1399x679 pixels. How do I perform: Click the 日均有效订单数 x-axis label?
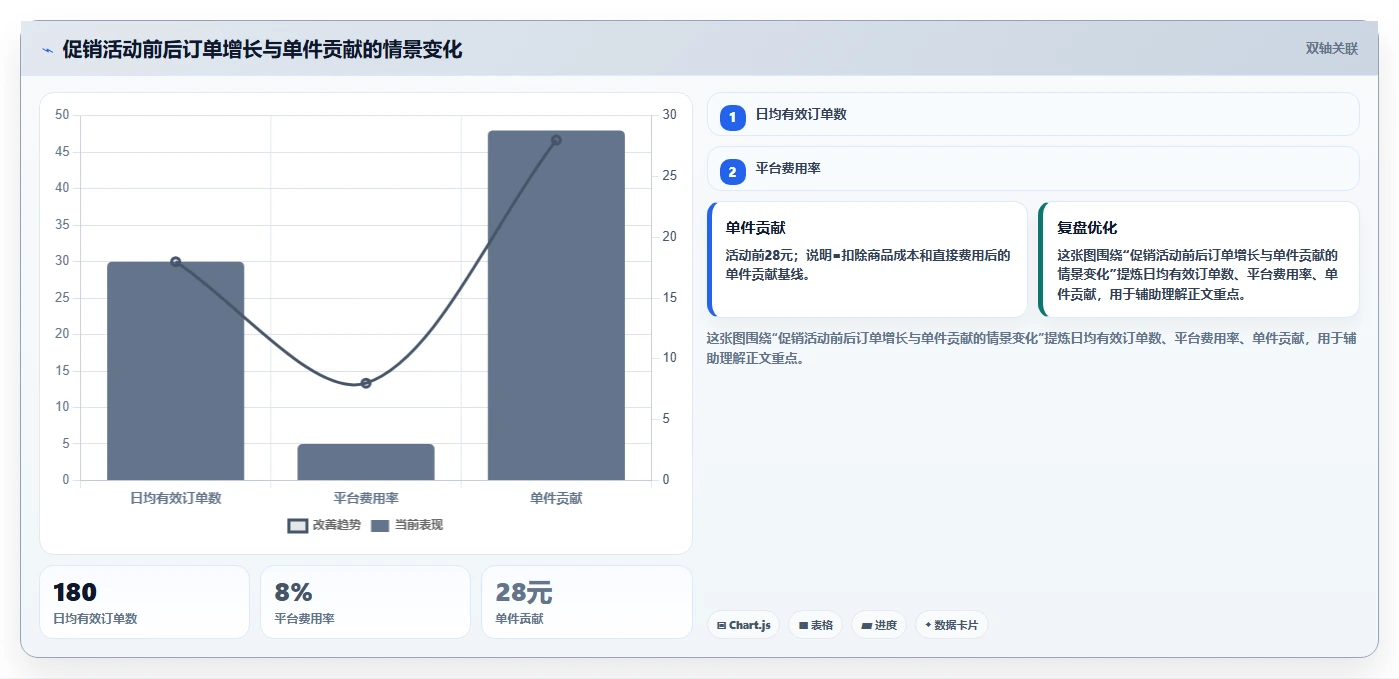click(x=175, y=497)
